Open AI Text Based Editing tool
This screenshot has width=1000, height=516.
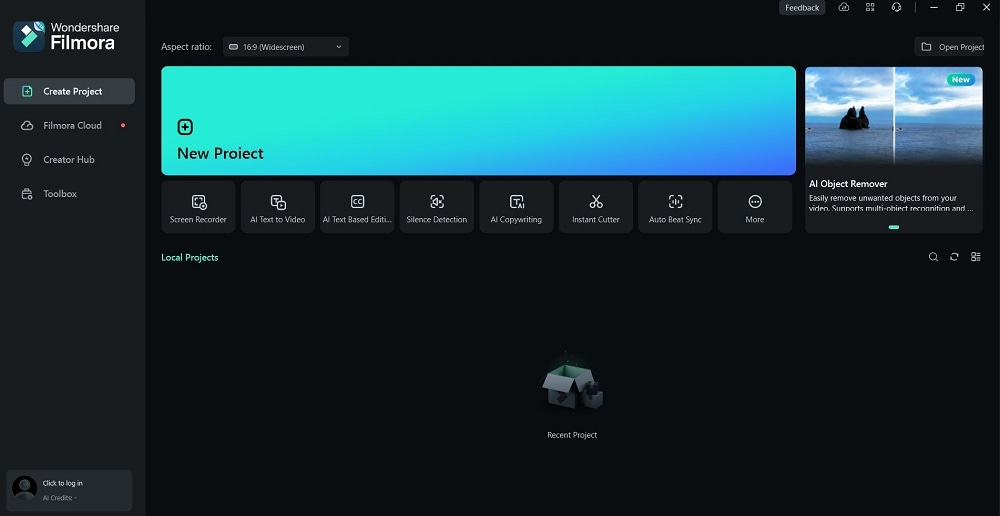[357, 207]
